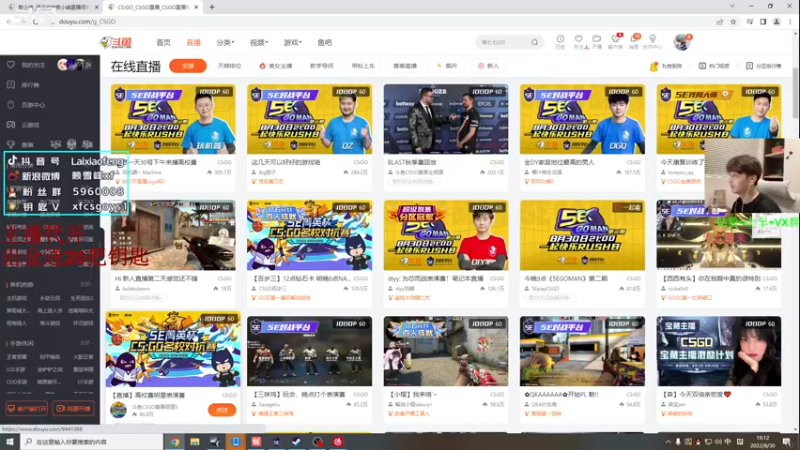The width and height of the screenshot is (800, 450).
Task: Go to 首页 in the top navigation
Action: click(x=163, y=42)
